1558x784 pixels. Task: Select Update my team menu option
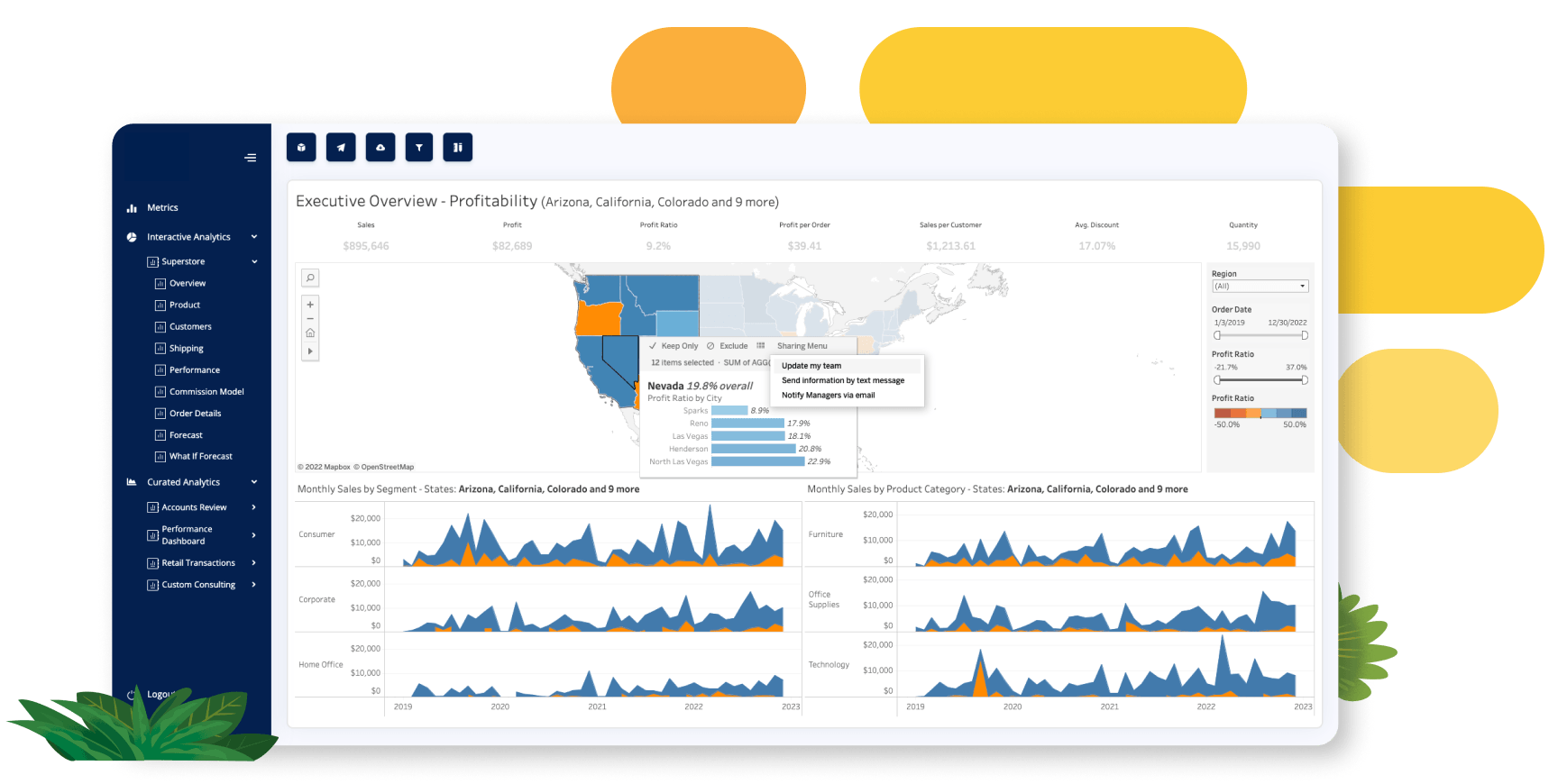coord(811,366)
